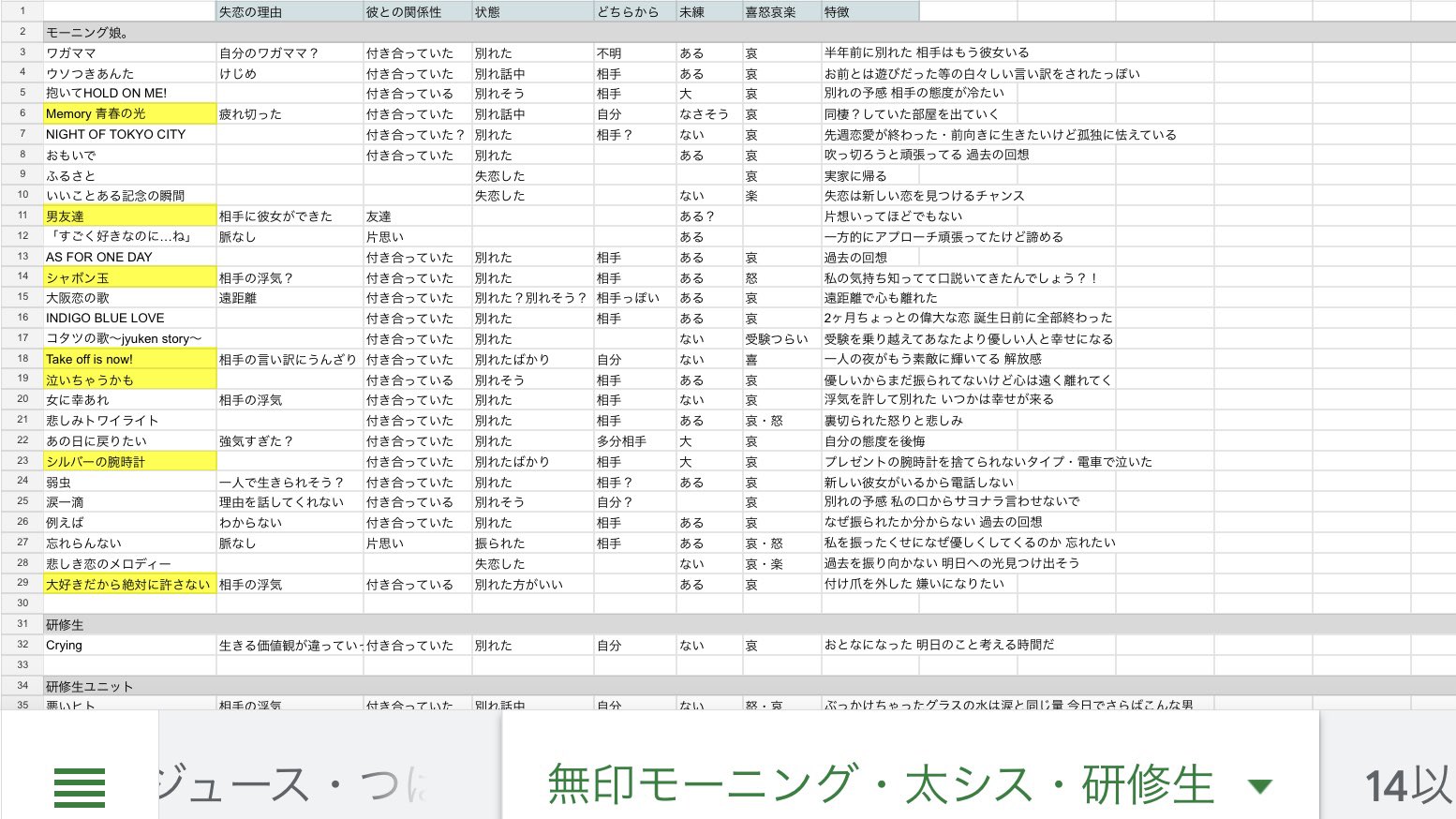Select the 裏切られた怒りと悲しみ cell
The image size is (1456, 819).
tap(894, 421)
